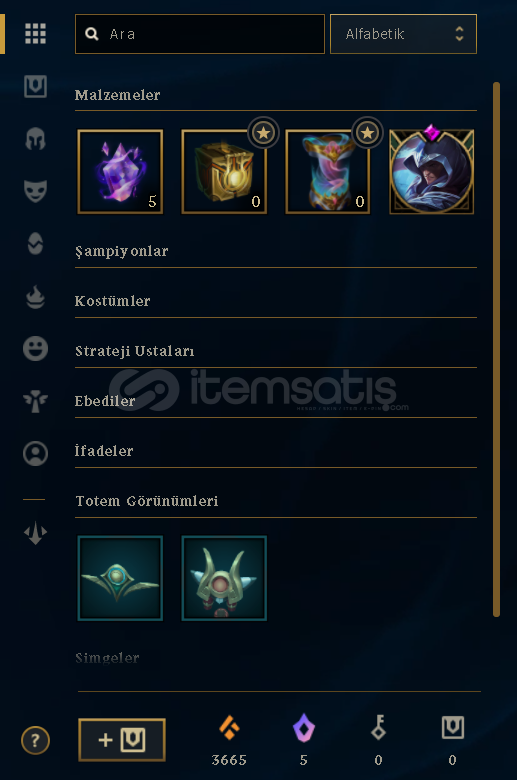The image size is (517, 780).
Task: Open the Alfabetik sort dropdown
Action: pos(403,34)
